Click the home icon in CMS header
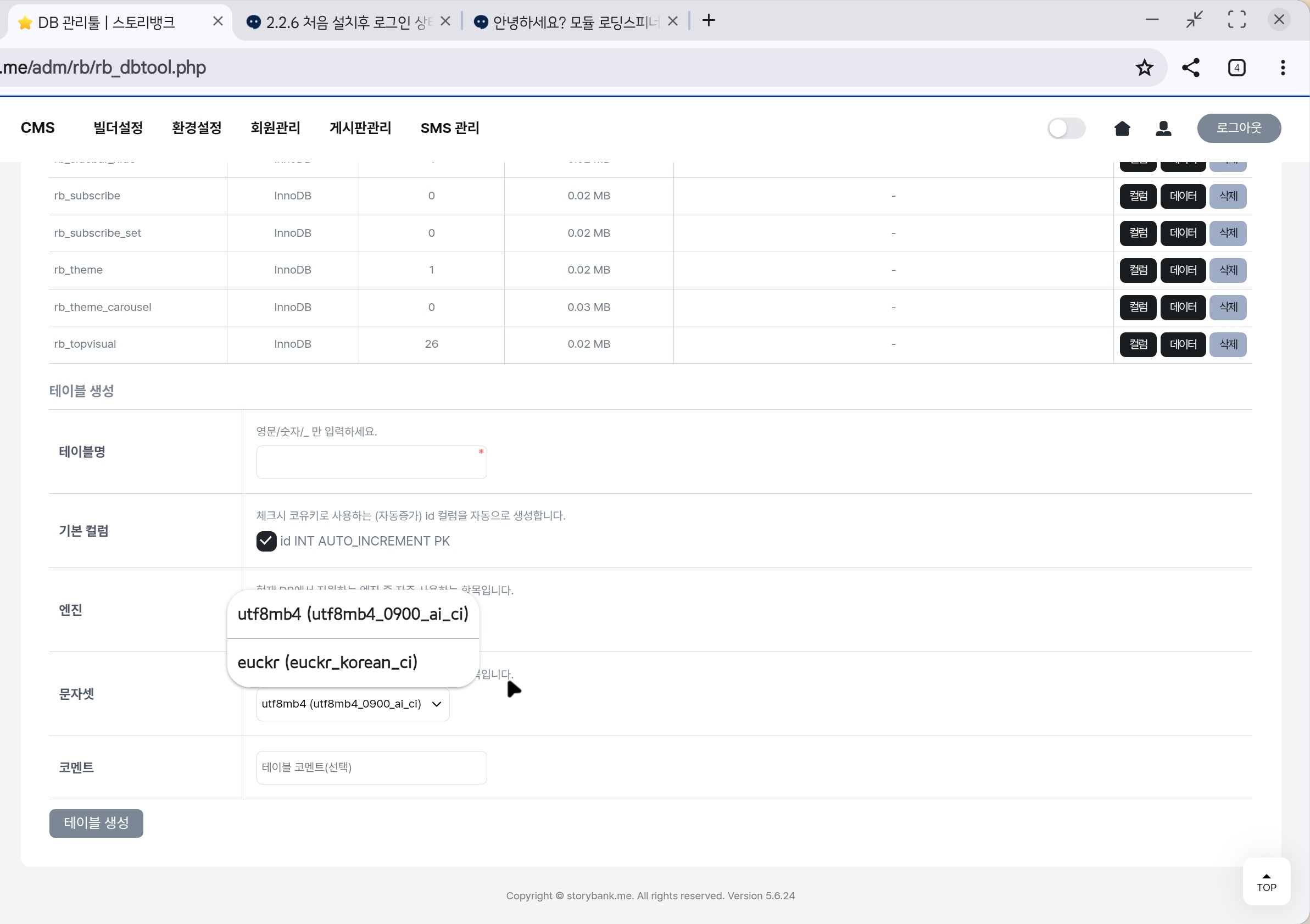Screen dimensions: 1310x924 click(x=1122, y=129)
